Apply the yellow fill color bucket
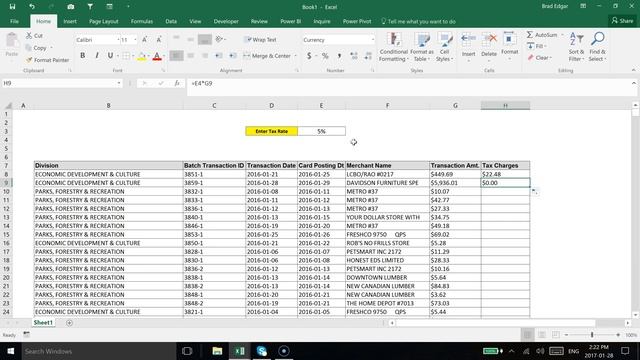Viewport: 640px width, 360px height. pos(142,56)
